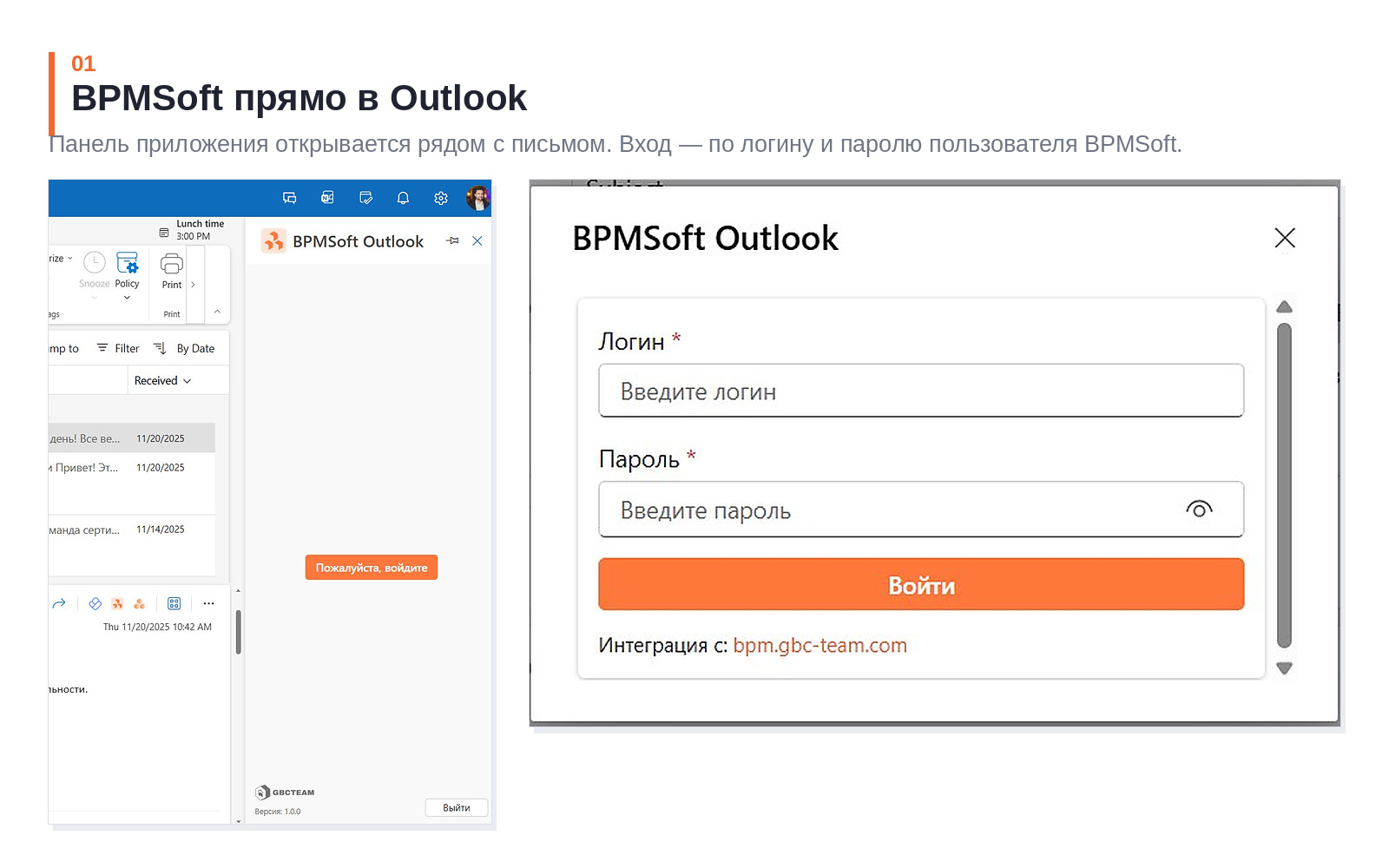The width and height of the screenshot is (1389, 868).
Task: Open the bpm.gbc-team.com link
Action: pyautogui.click(x=820, y=645)
